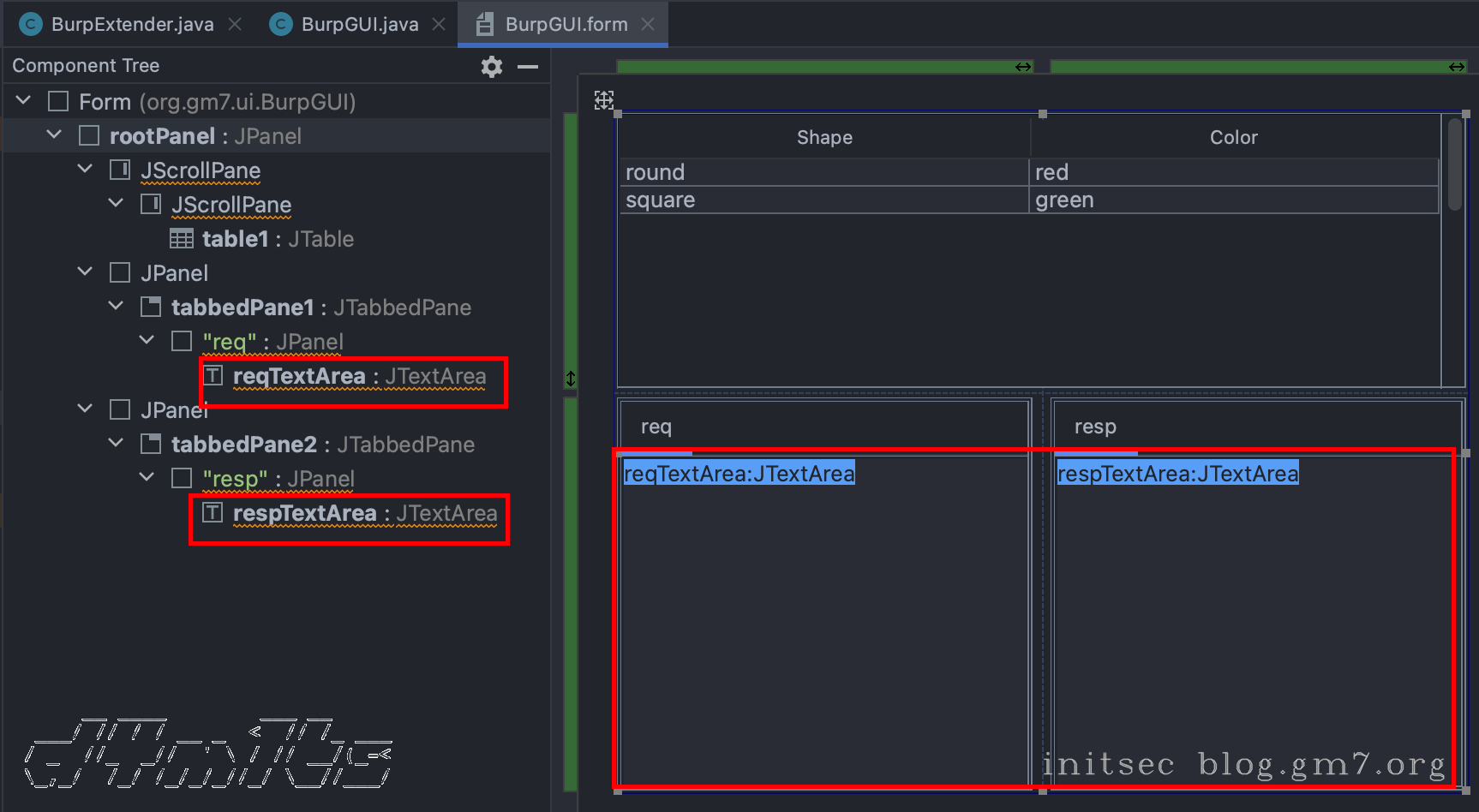Viewport: 1479px width, 812px height.
Task: Switch to BurpExtender.java tab
Action: (x=132, y=25)
